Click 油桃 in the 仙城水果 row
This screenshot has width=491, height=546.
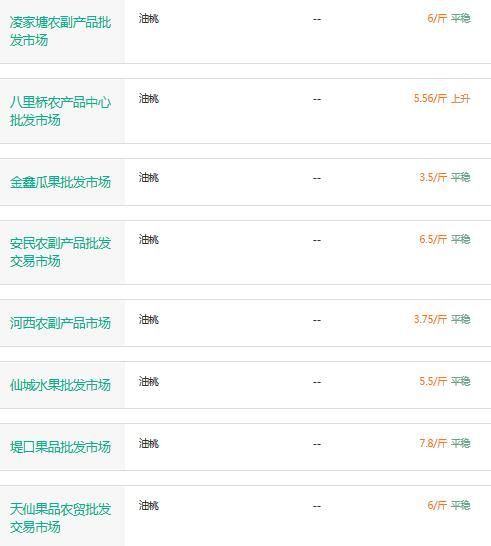click(149, 381)
